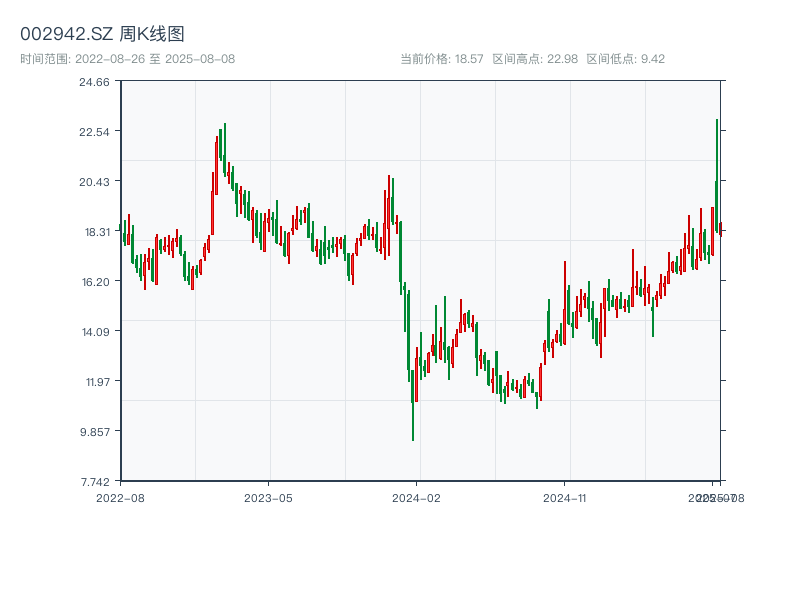800x600 pixels.
Task: Click the 20.43 y-axis label
Action: click(x=94, y=181)
